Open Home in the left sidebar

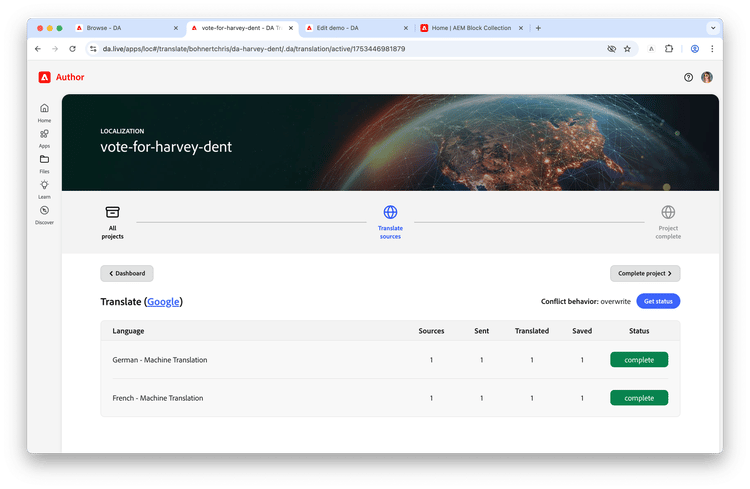click(44, 112)
